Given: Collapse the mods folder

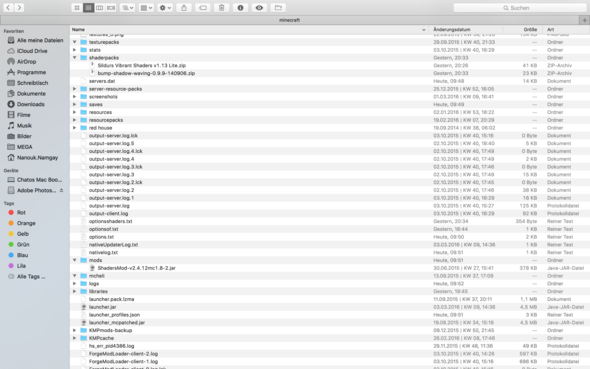Looking at the screenshot, I should coord(75,260).
